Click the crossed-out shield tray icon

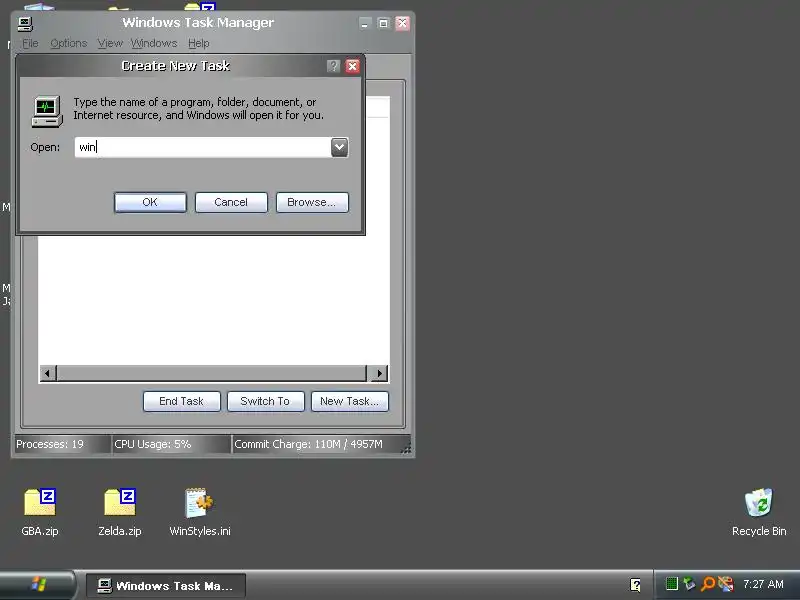pyautogui.click(x=726, y=583)
